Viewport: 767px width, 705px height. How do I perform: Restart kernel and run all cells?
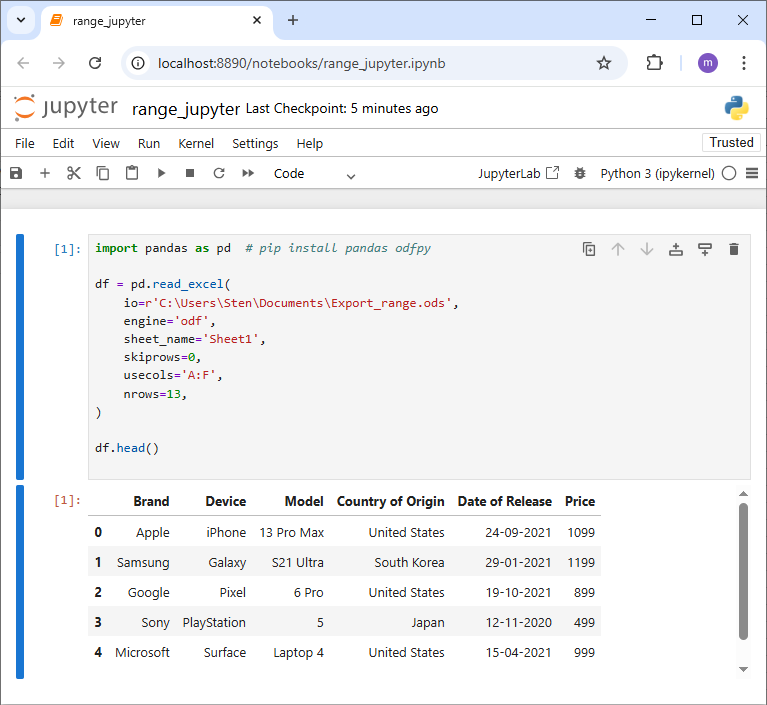point(248,173)
